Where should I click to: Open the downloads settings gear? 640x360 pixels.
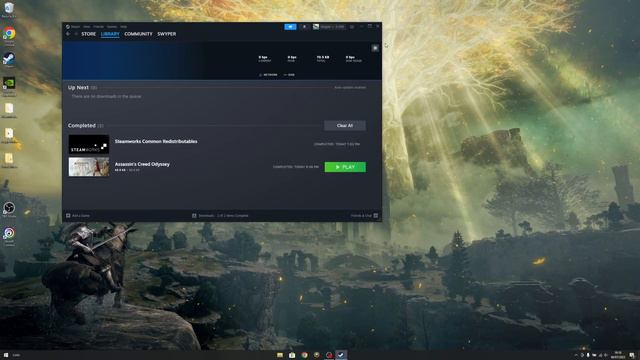(x=375, y=48)
